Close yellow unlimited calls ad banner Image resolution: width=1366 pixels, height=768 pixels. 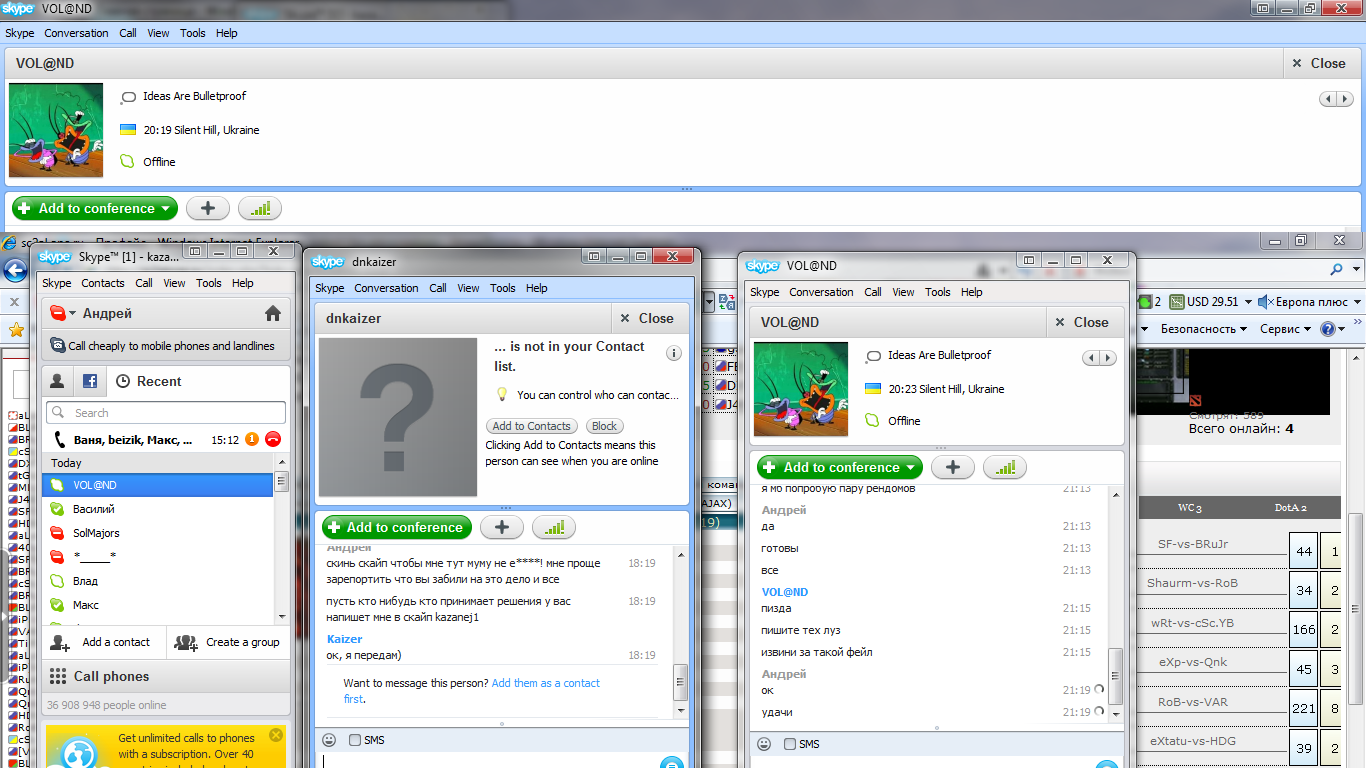click(x=276, y=735)
